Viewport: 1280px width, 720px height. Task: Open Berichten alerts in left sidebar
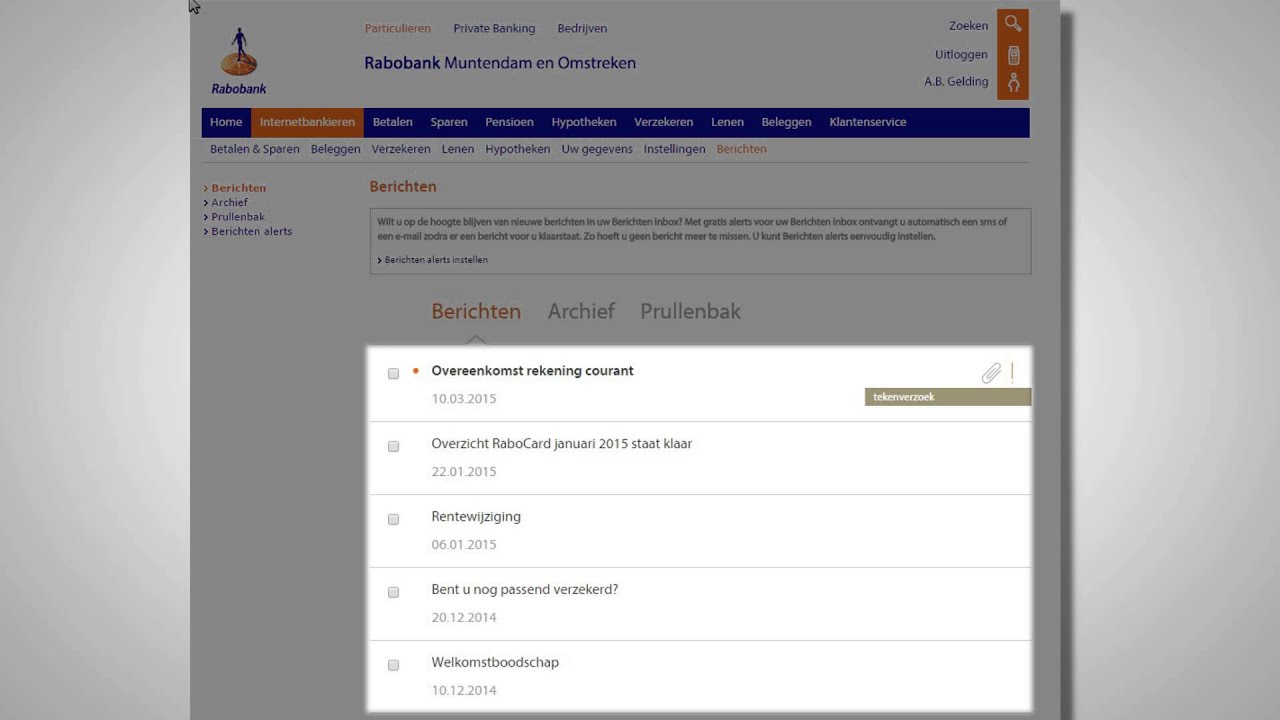252,231
